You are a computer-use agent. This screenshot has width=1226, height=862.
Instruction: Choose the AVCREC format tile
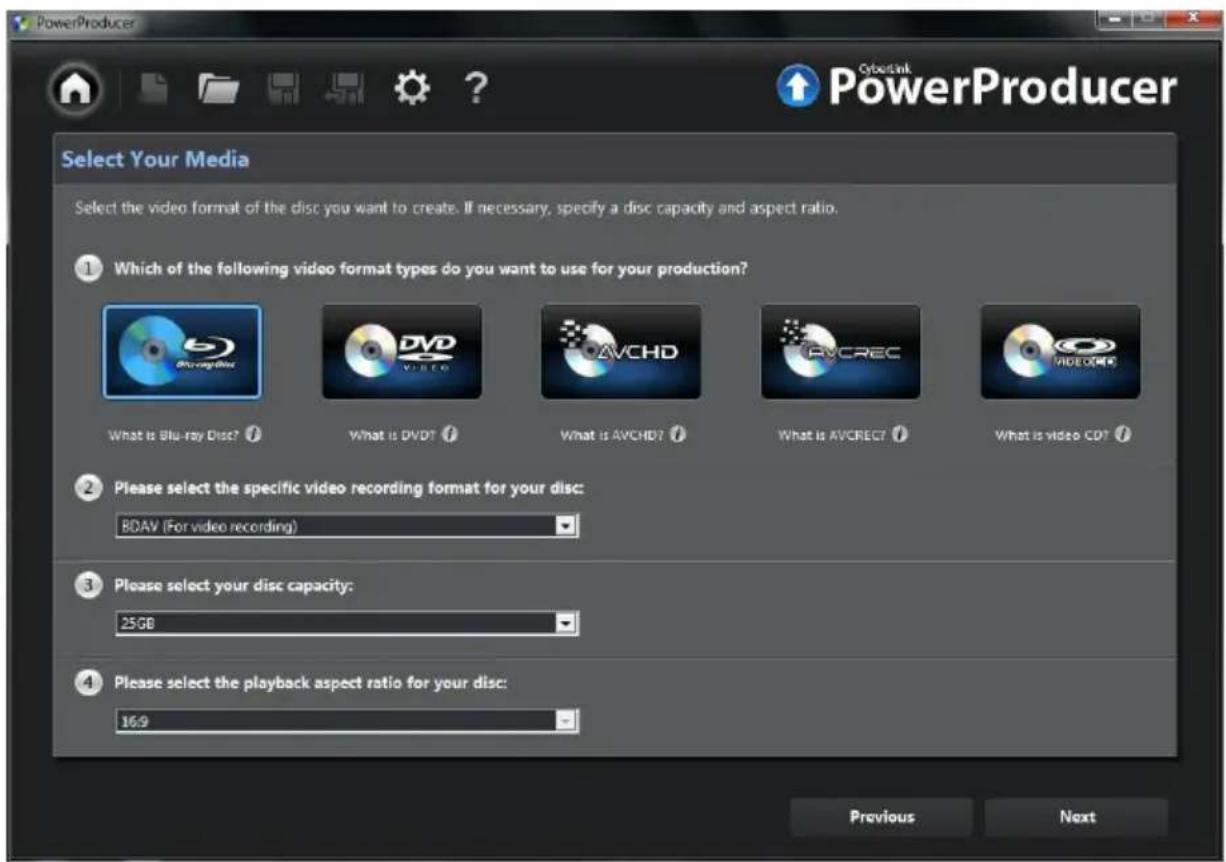click(841, 352)
